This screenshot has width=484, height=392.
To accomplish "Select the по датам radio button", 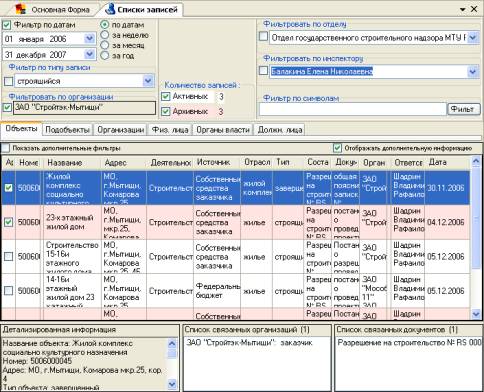I will [x=105, y=25].
